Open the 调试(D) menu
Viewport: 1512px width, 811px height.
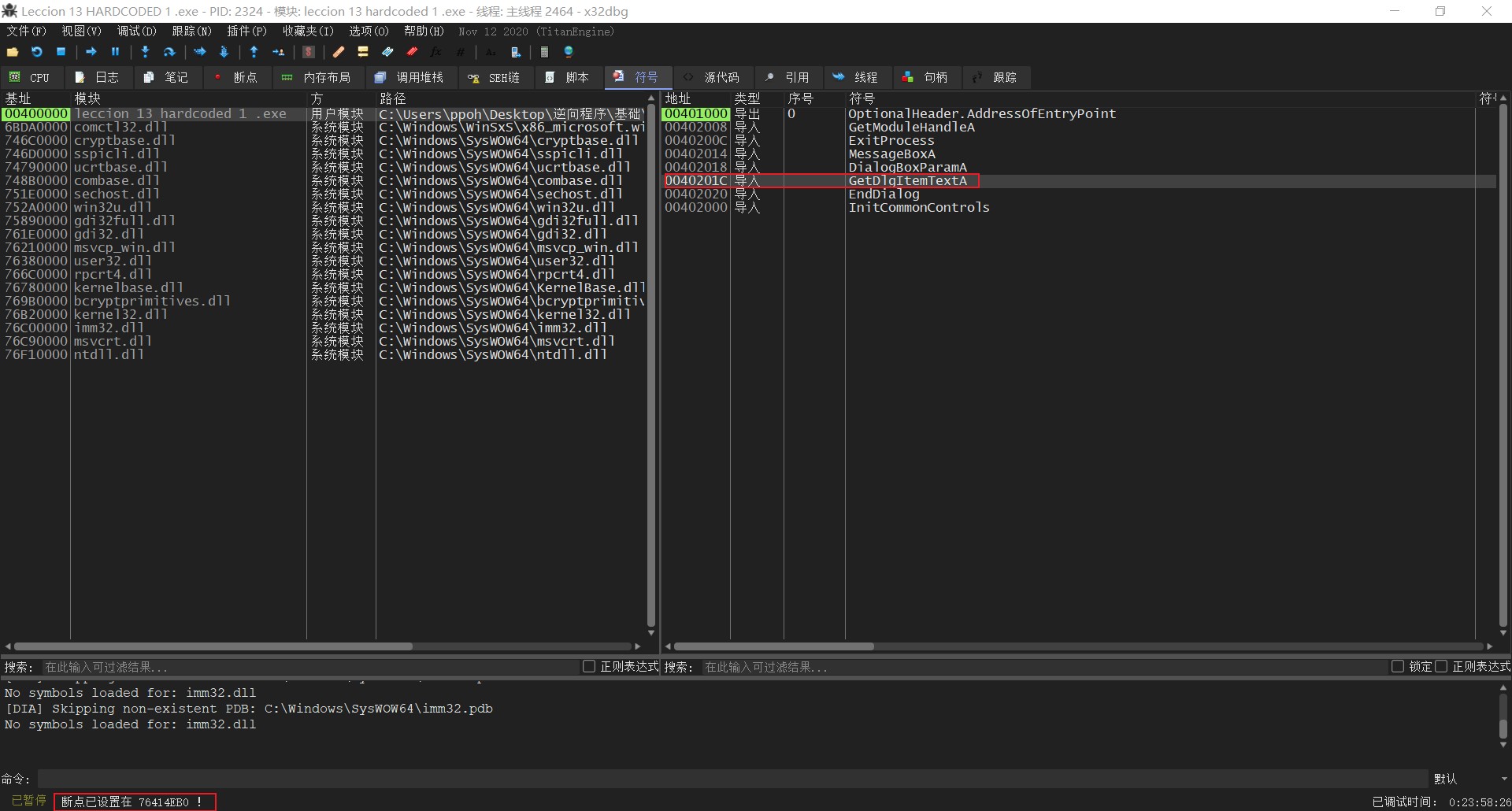click(136, 31)
